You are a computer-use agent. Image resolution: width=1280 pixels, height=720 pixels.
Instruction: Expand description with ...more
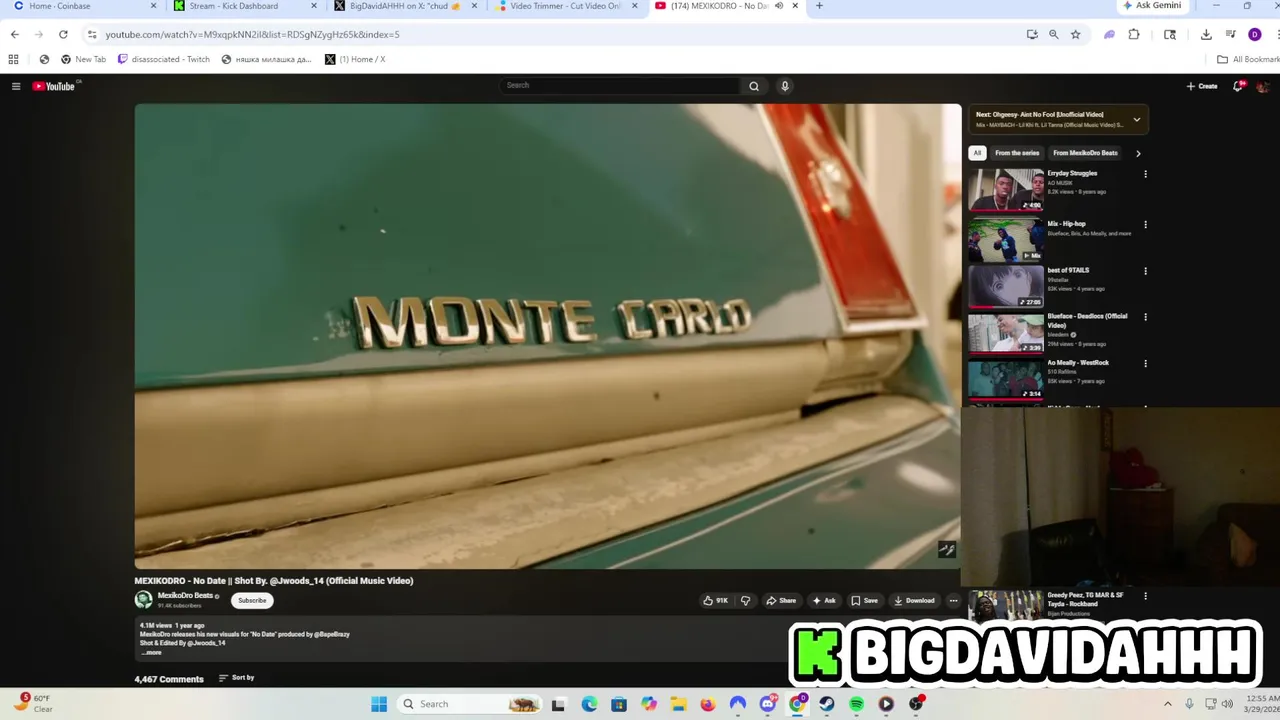(151, 652)
